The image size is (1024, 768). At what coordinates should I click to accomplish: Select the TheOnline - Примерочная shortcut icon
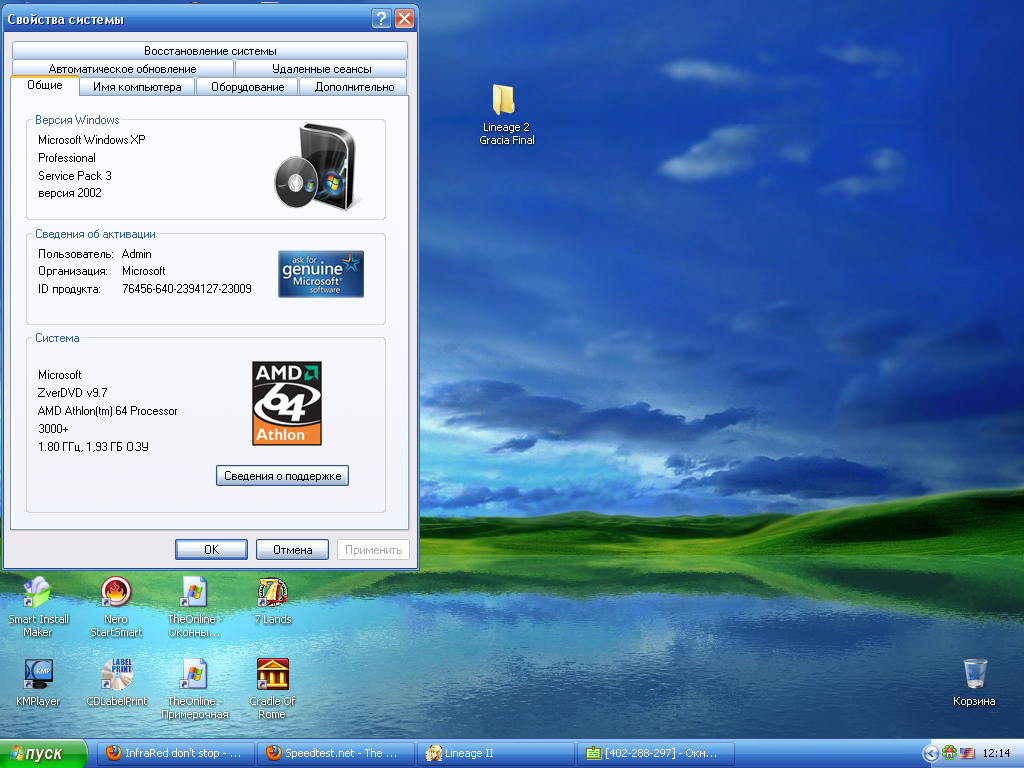(x=194, y=675)
